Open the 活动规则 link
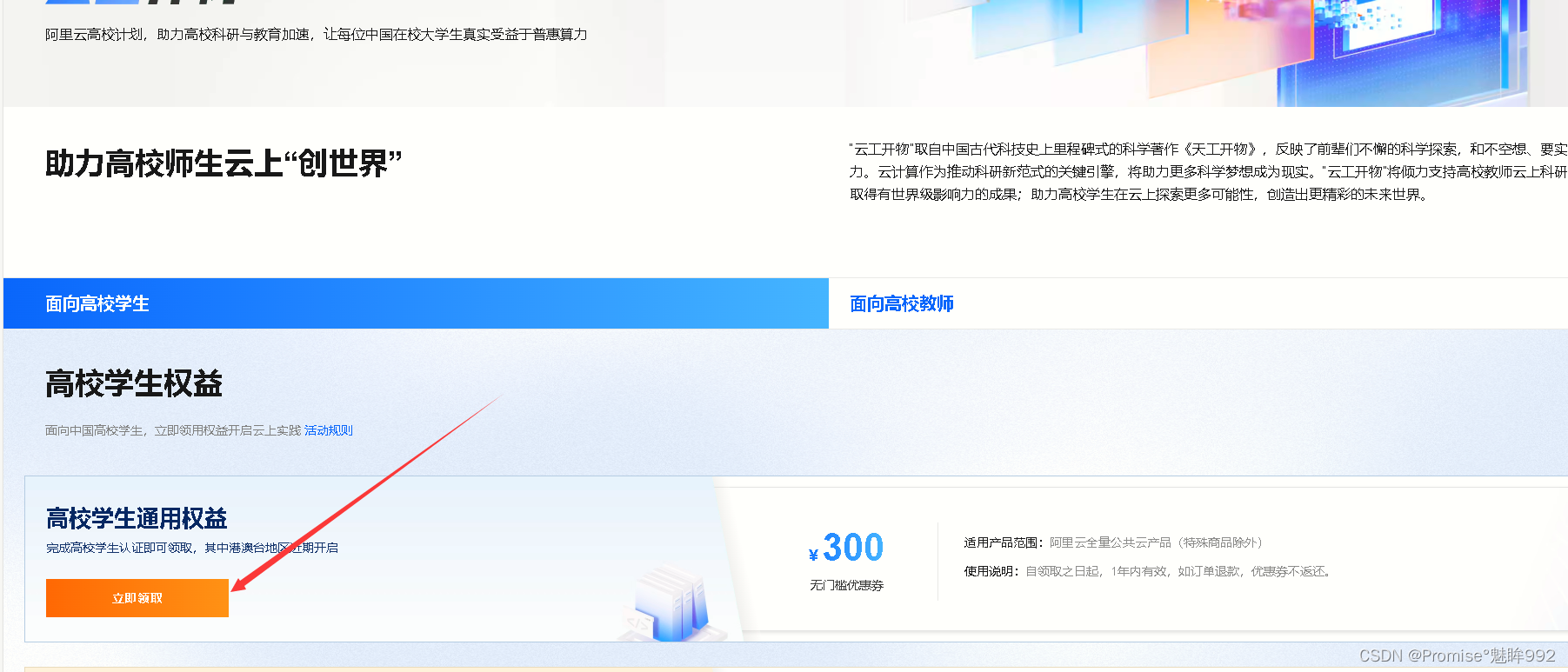Image resolution: width=1568 pixels, height=672 pixels. point(329,430)
